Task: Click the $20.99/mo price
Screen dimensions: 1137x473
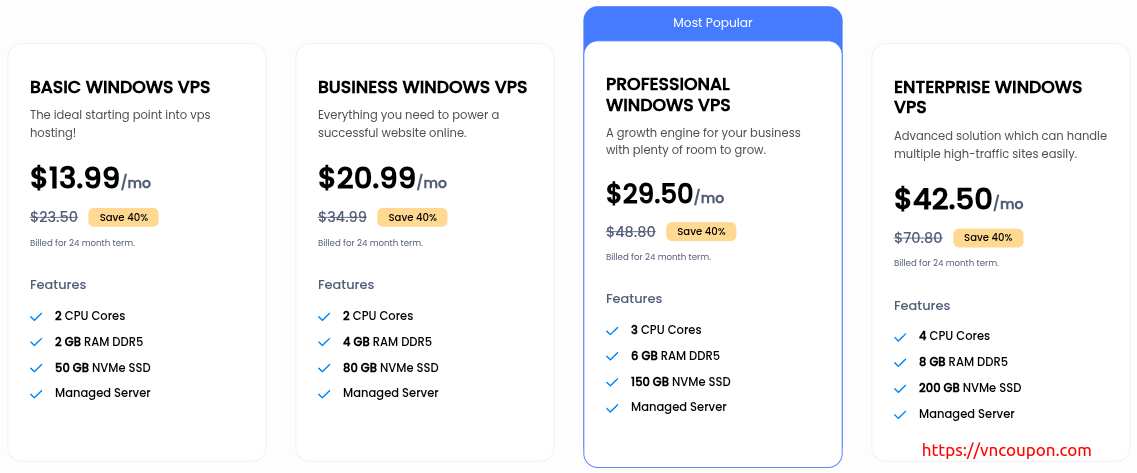Action: (382, 178)
